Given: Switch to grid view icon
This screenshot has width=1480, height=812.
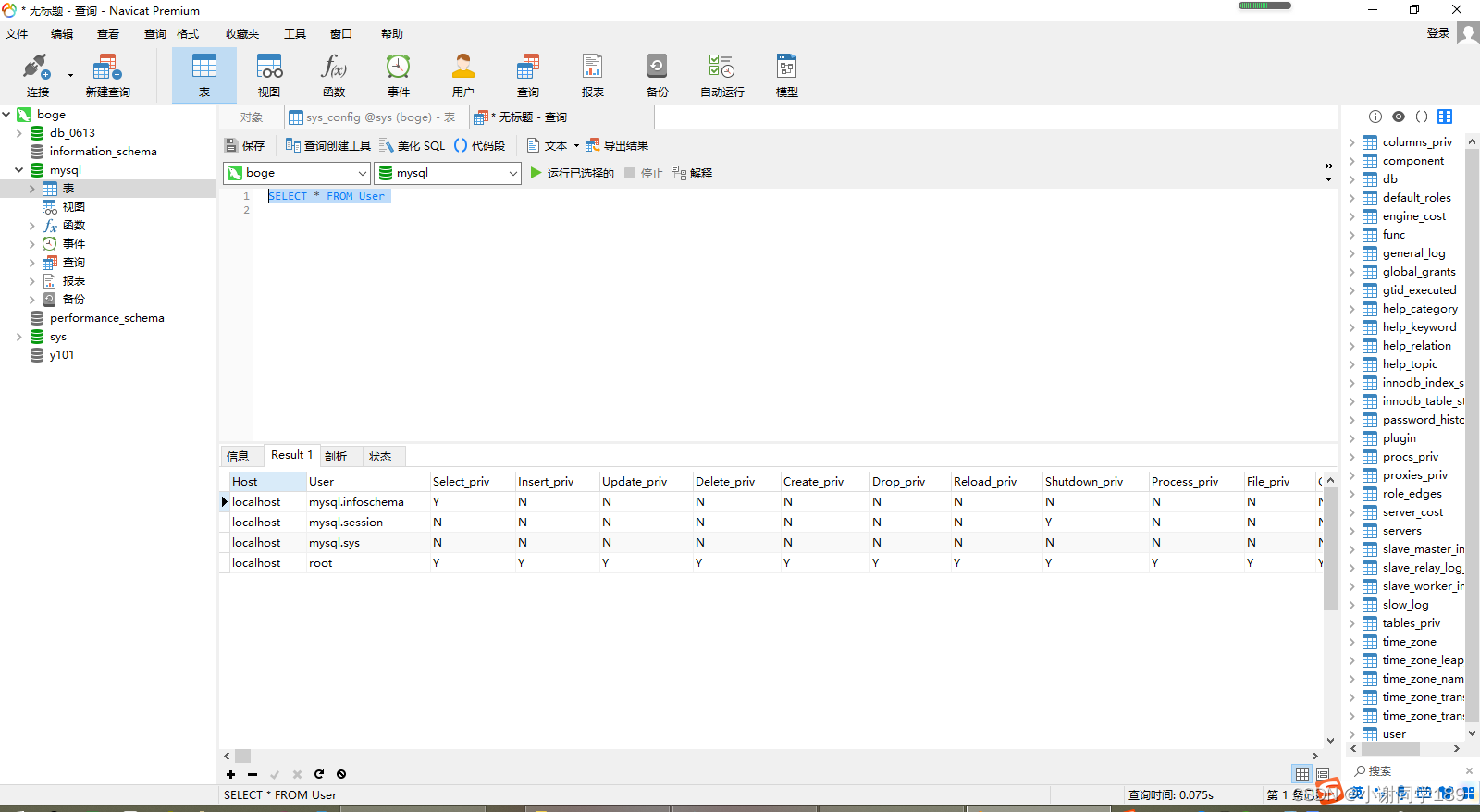Looking at the screenshot, I should click(1302, 774).
